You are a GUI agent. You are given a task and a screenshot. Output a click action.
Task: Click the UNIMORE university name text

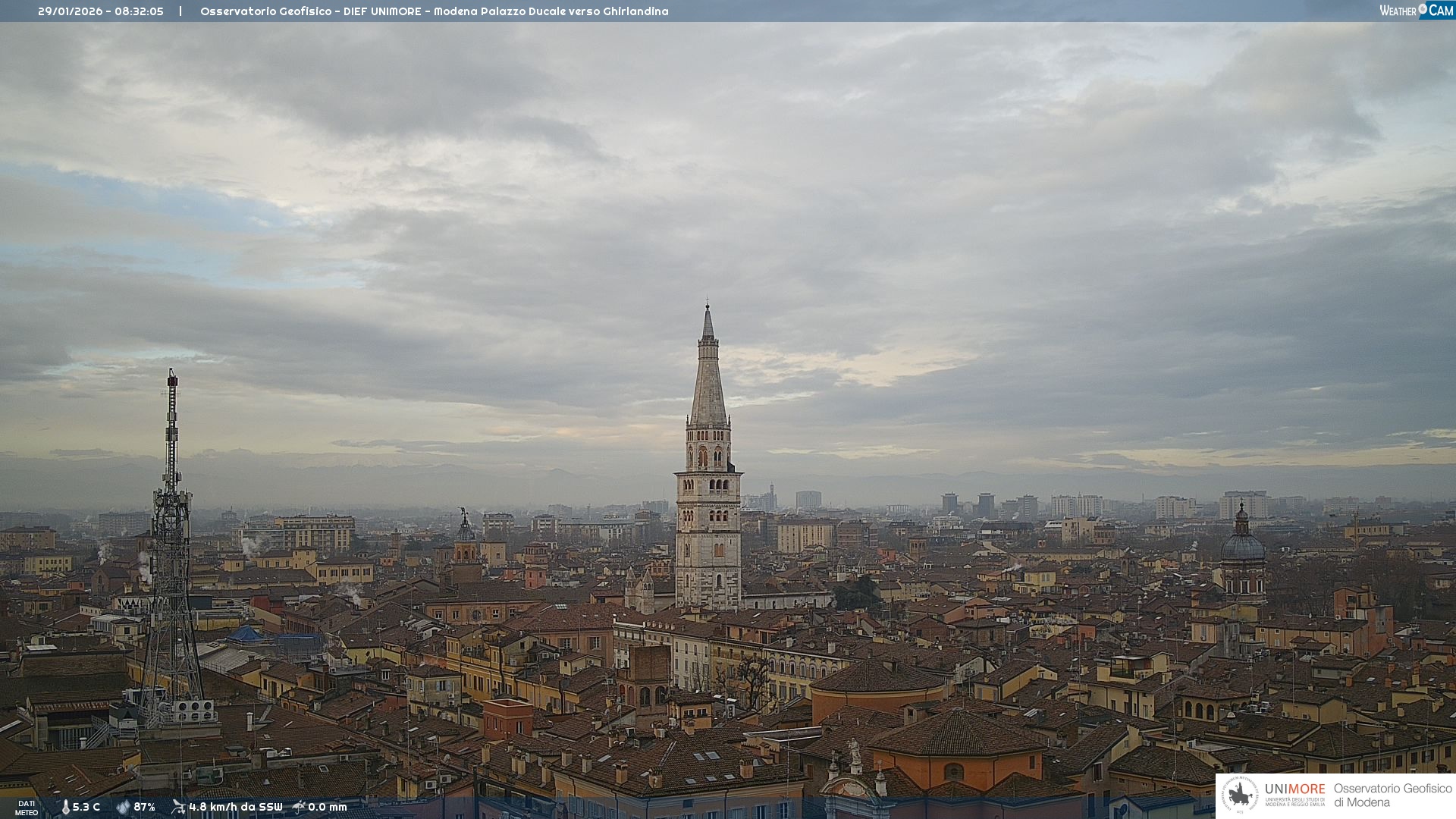click(x=1294, y=789)
